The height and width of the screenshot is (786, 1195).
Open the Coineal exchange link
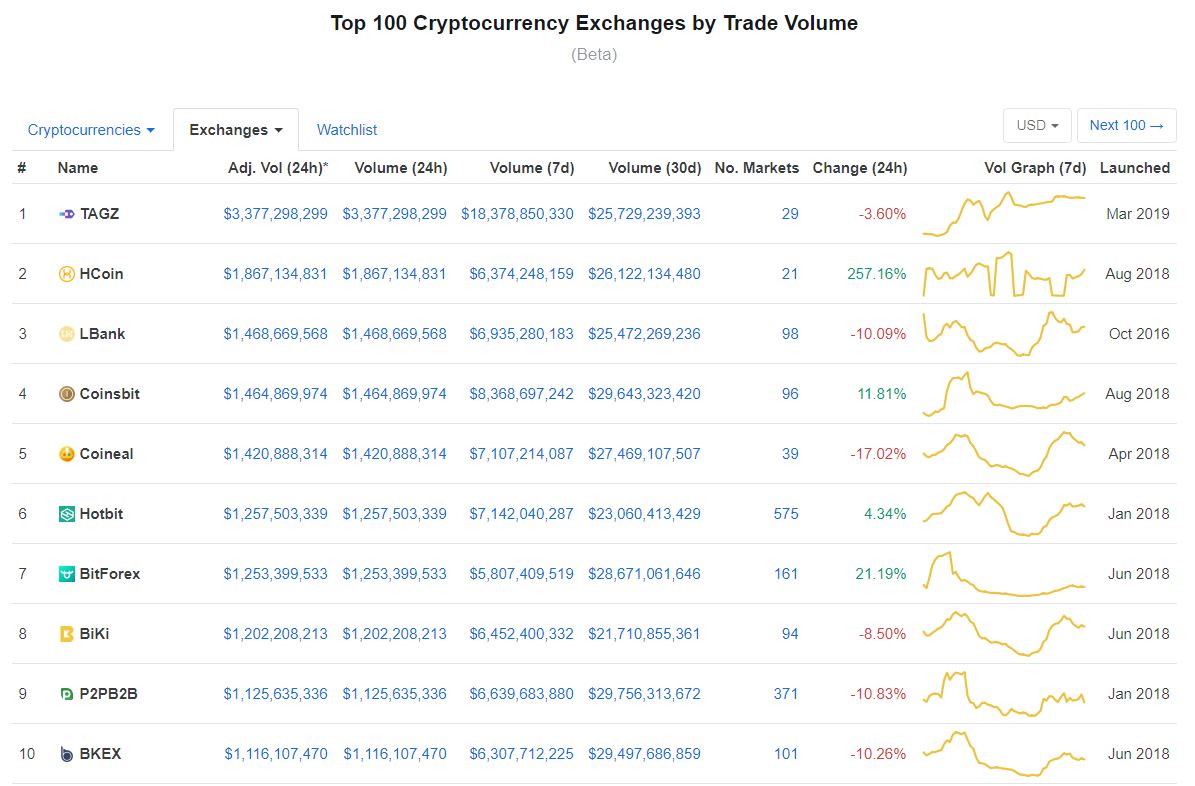click(x=107, y=454)
